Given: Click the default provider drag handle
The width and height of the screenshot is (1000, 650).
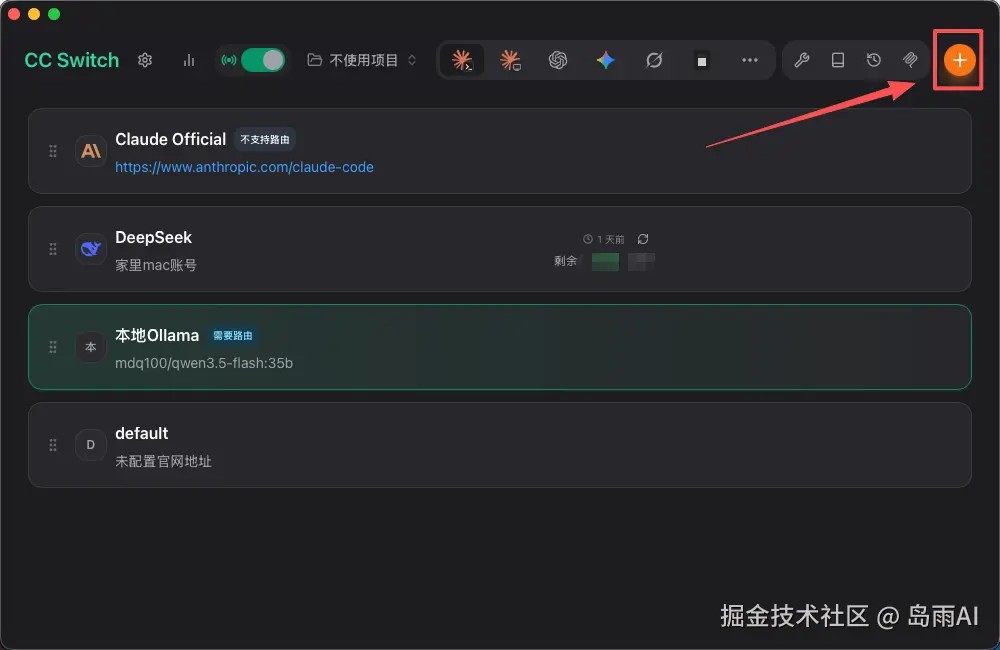Looking at the screenshot, I should pyautogui.click(x=53, y=445).
